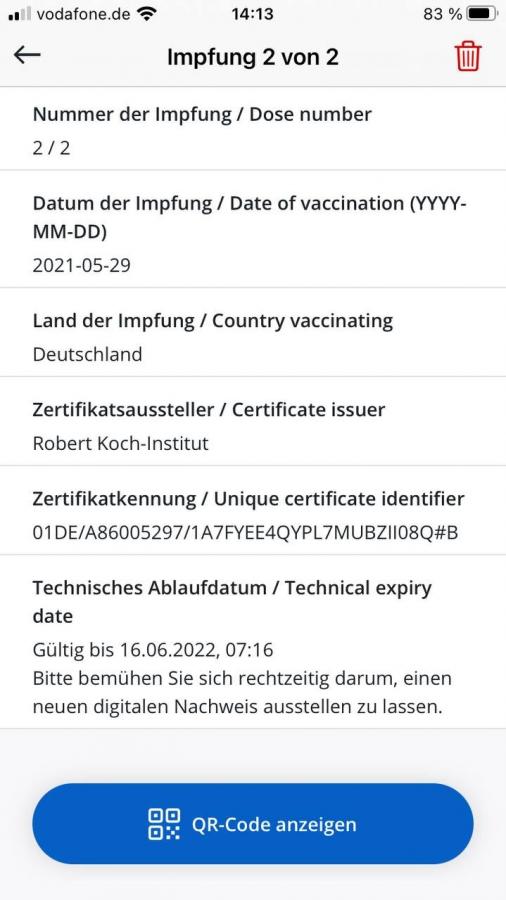Tap the 'Land der Impfung' label
This screenshot has width=506, height=900.
pos(114,321)
